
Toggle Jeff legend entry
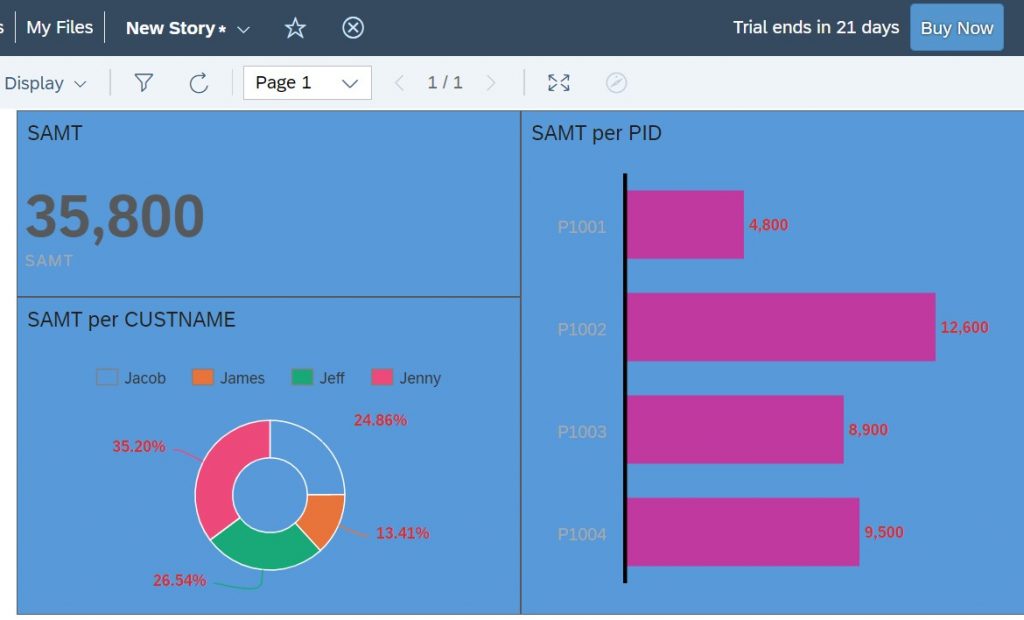point(318,378)
